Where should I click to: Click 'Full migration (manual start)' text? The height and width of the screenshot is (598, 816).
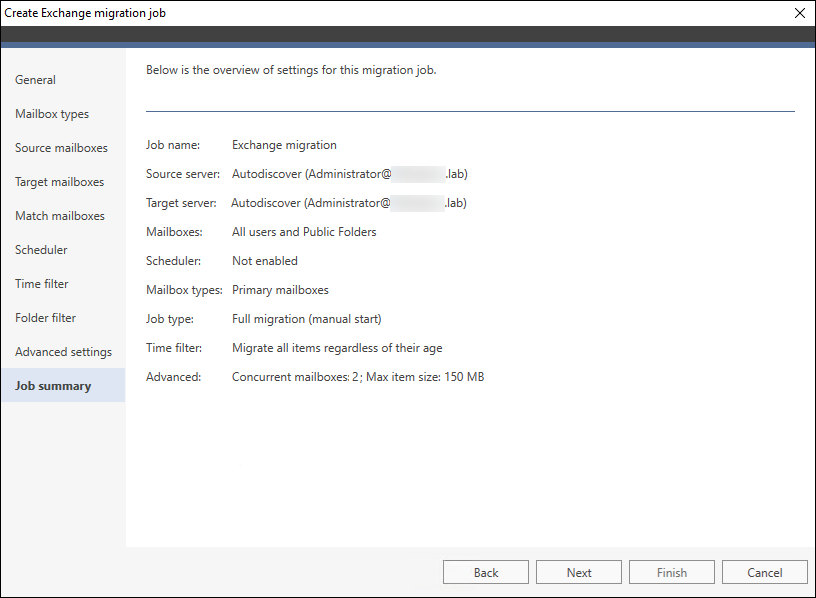(x=307, y=319)
